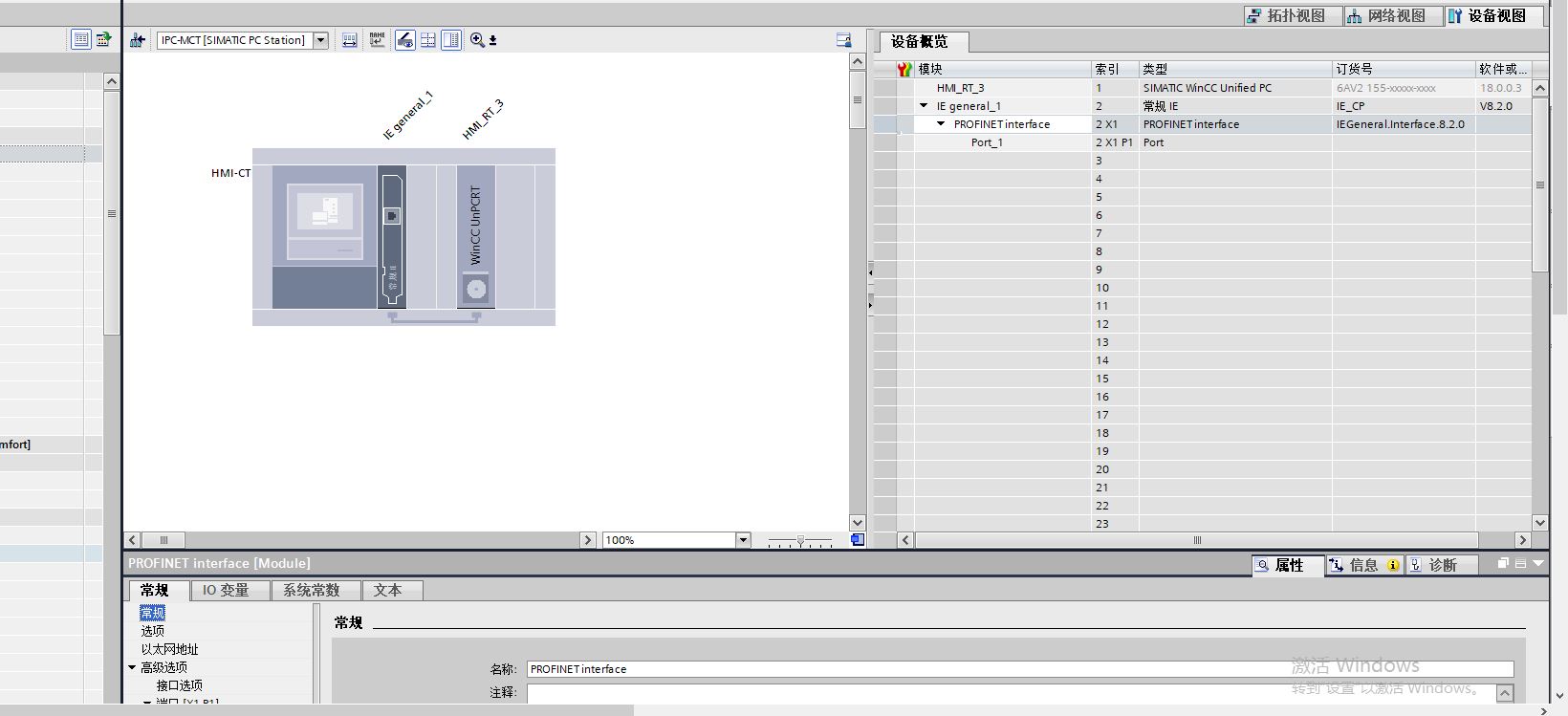1568x716 pixels.
Task: Click the overview navigation icon beside zoom slider
Action: 858,540
